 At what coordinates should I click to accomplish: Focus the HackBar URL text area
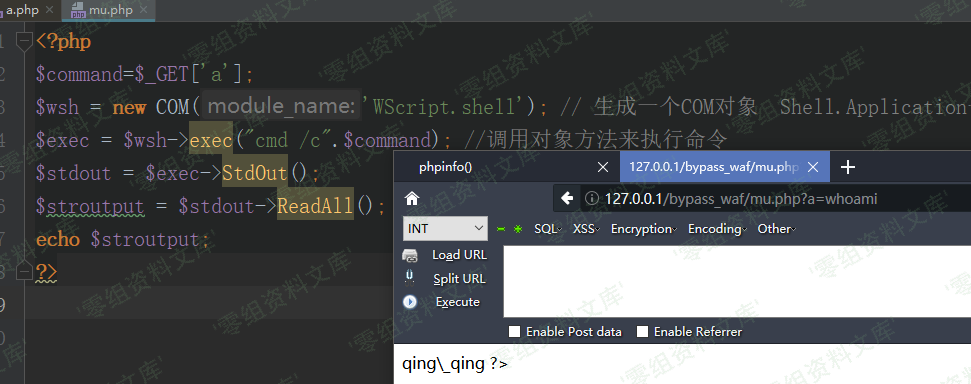[x=737, y=281]
